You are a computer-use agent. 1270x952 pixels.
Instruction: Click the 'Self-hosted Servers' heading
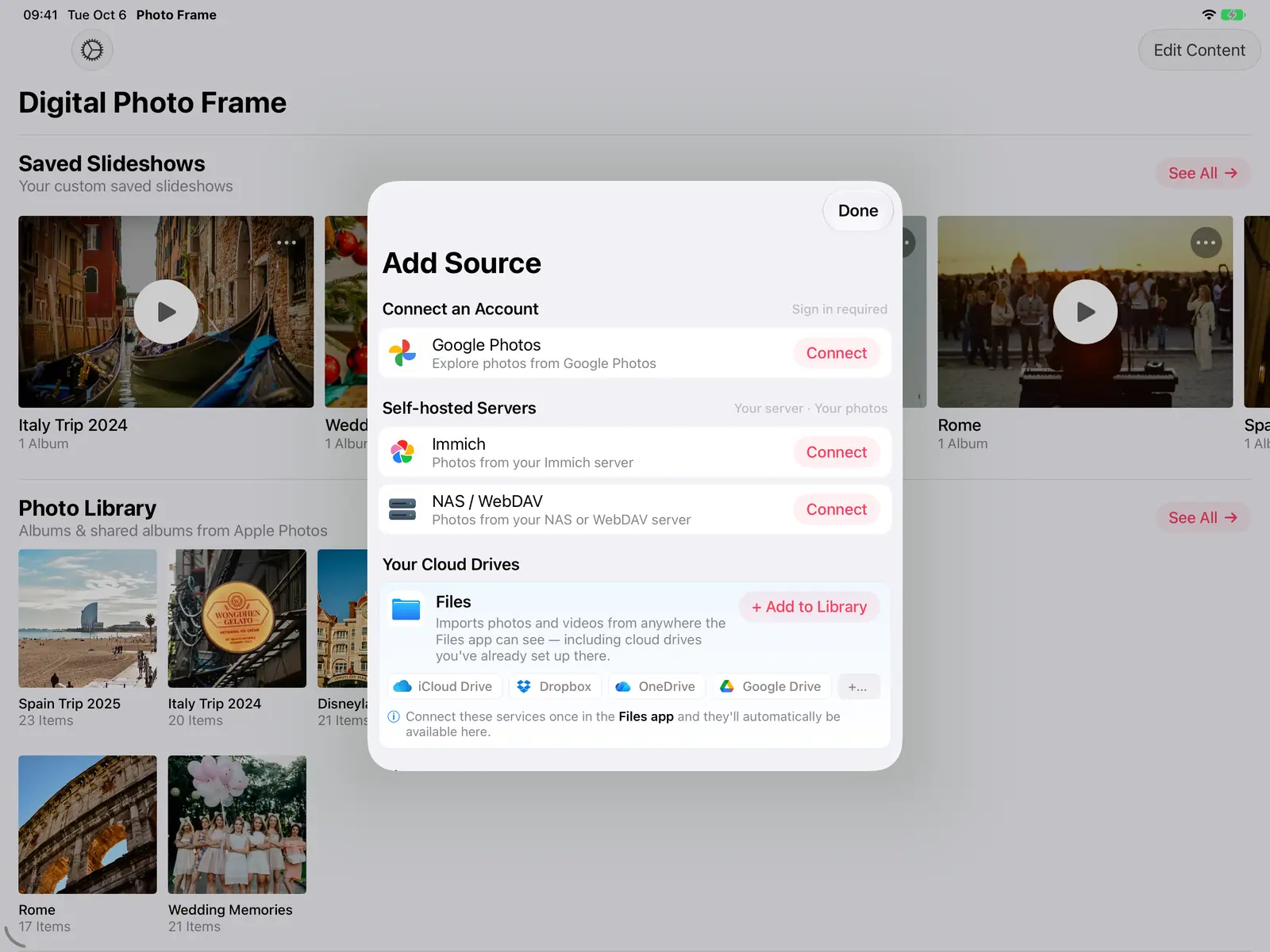click(x=459, y=409)
